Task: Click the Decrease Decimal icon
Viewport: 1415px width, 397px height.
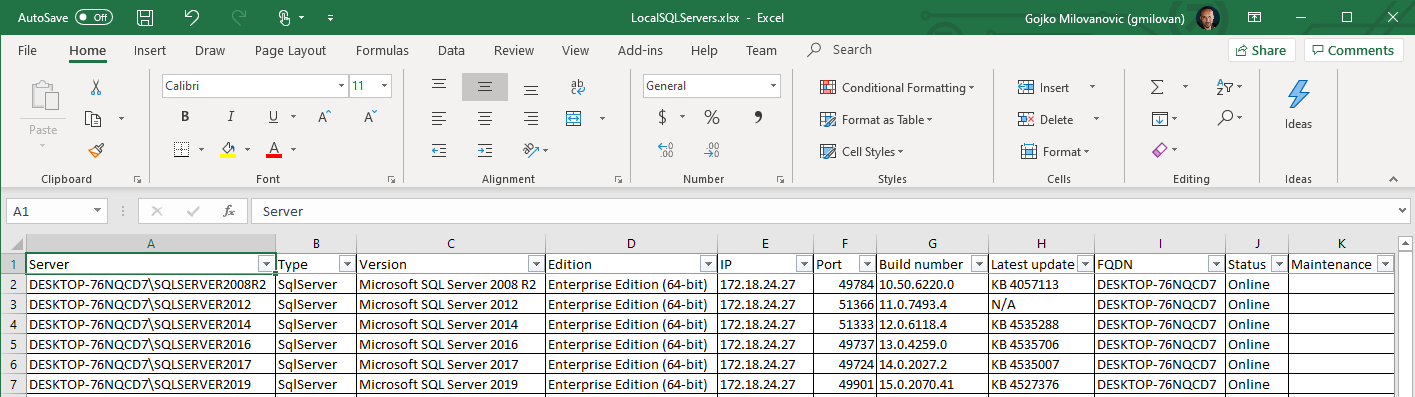Action: click(712, 150)
